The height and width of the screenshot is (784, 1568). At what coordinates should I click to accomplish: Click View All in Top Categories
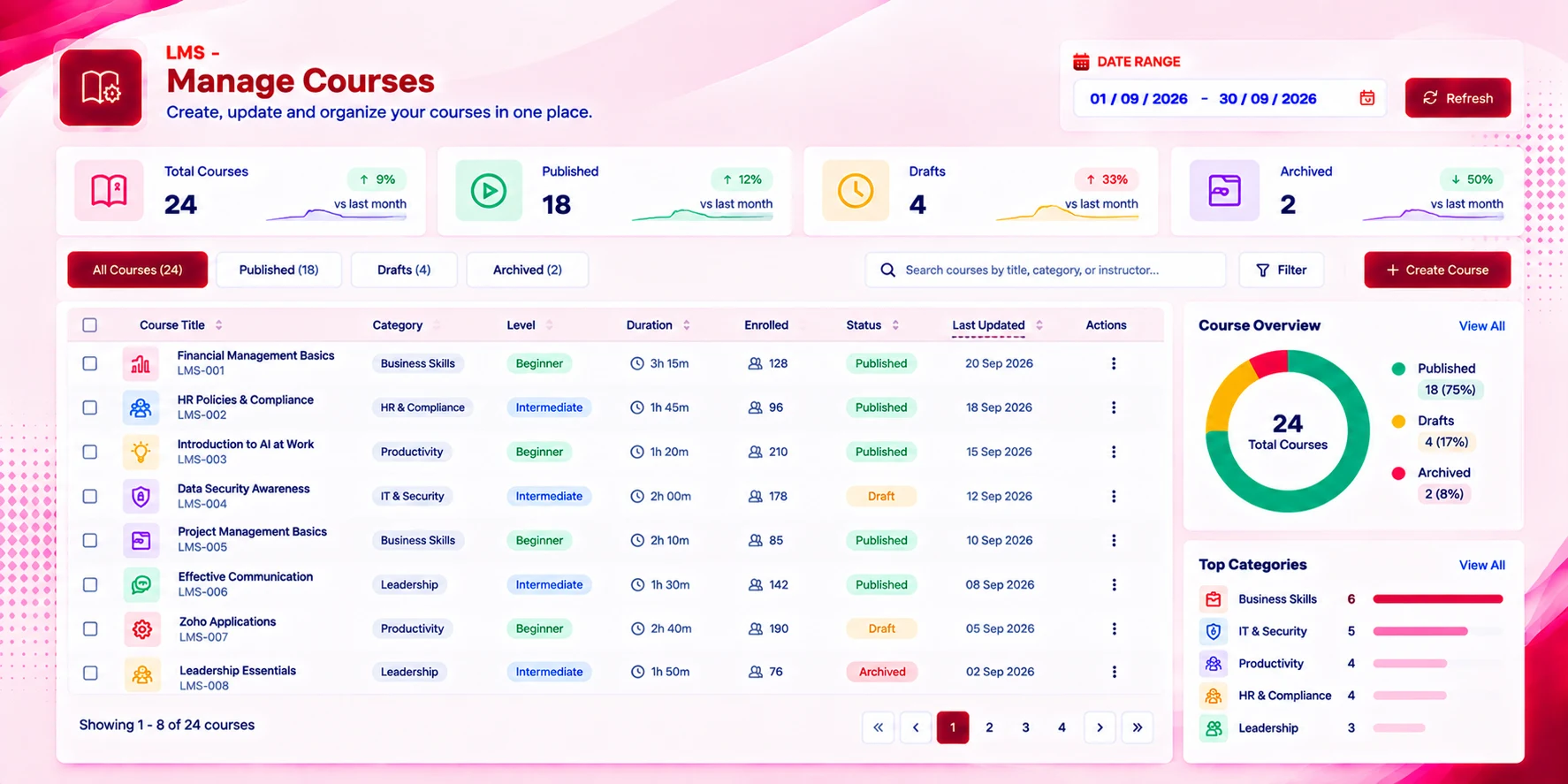click(1481, 566)
